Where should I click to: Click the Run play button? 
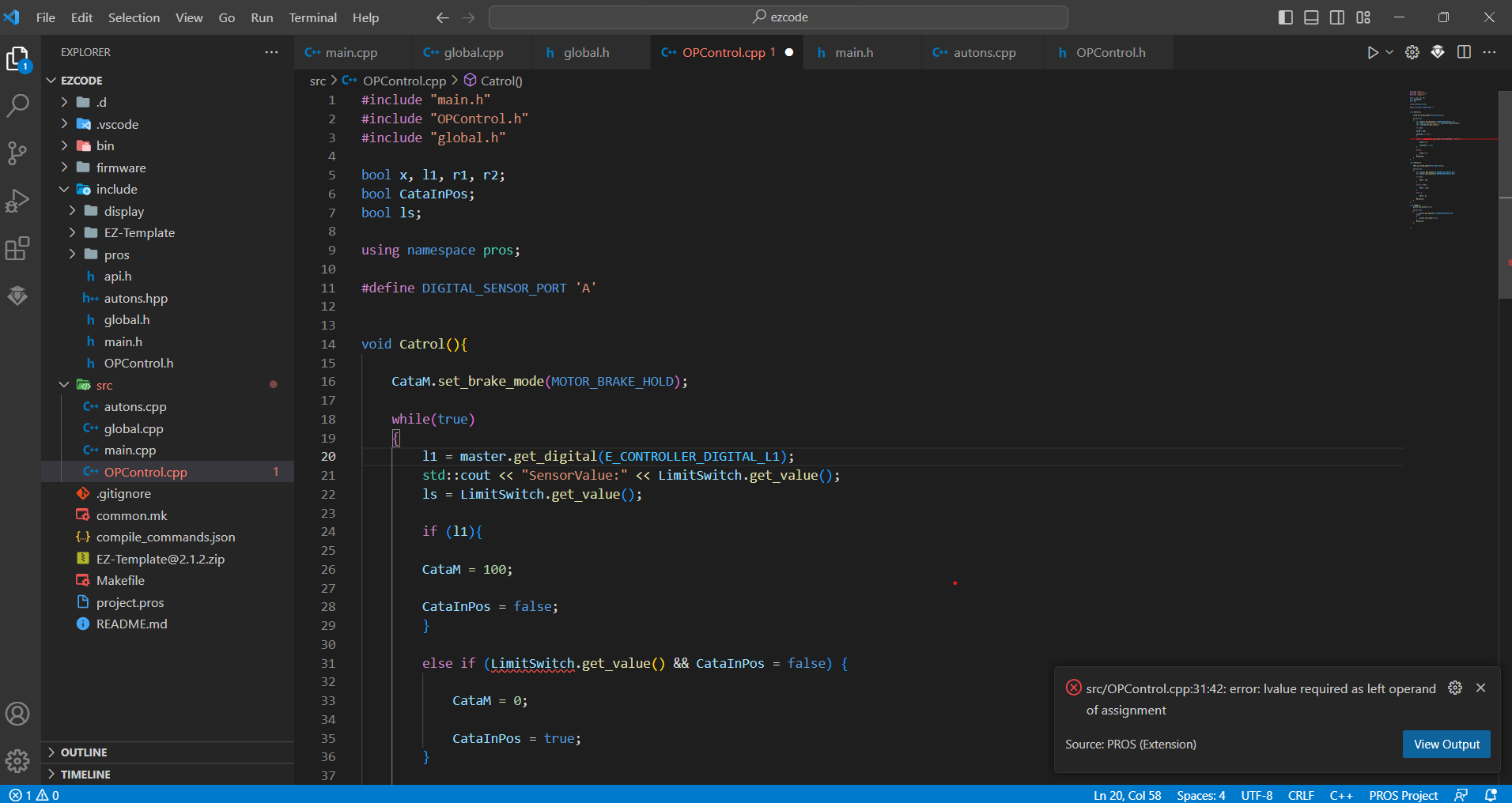[x=1372, y=52]
